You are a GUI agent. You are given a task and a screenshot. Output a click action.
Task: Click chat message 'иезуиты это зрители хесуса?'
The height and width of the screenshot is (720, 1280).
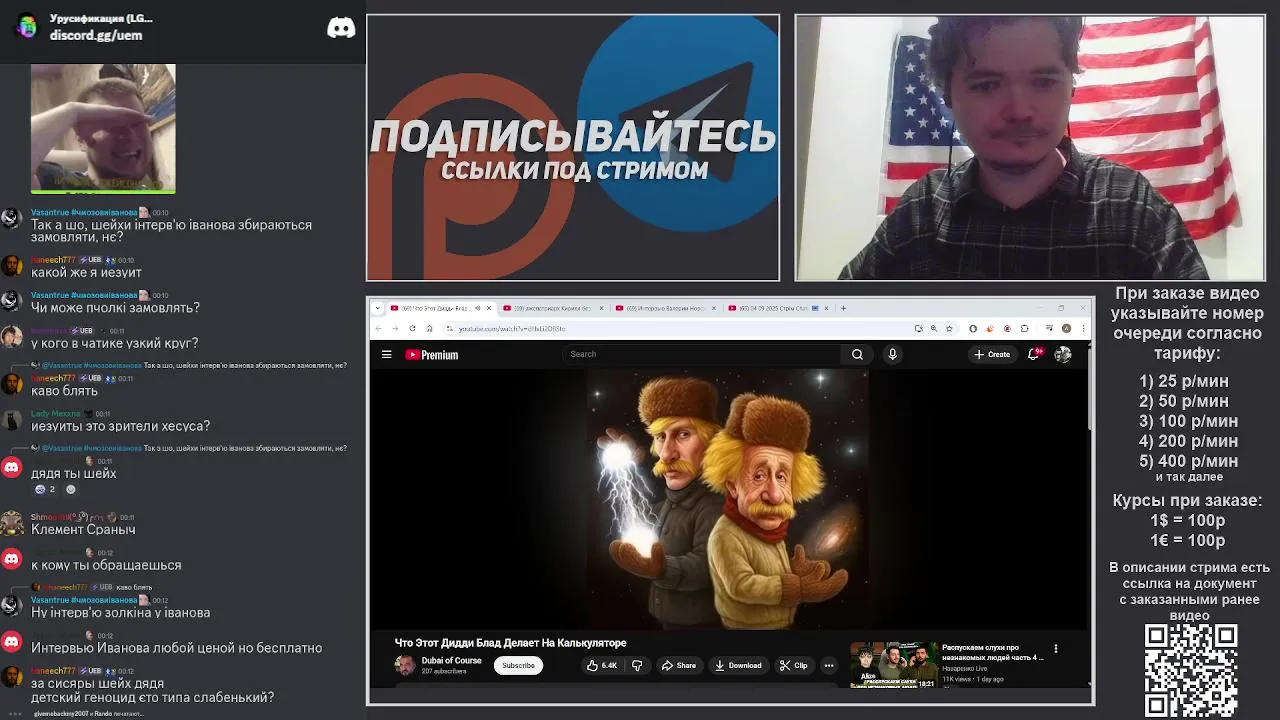(120, 426)
